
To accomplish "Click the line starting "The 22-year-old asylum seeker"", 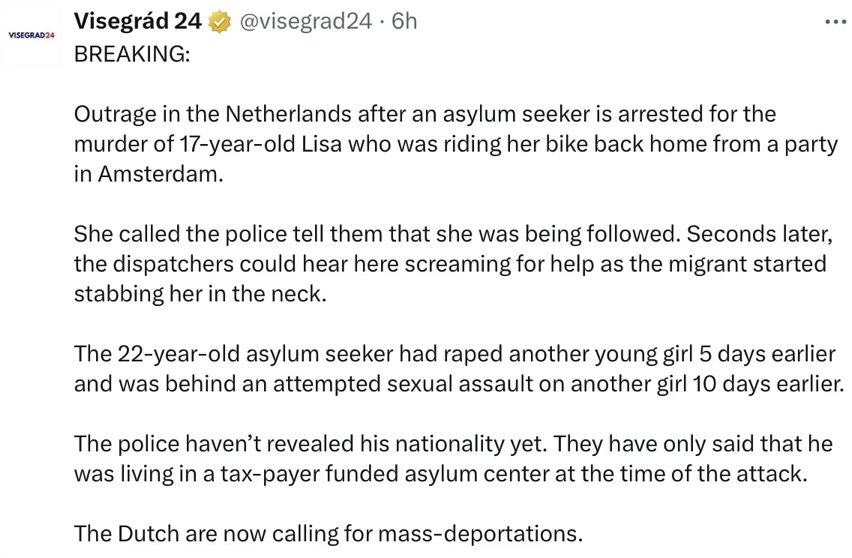I will [x=454, y=354].
